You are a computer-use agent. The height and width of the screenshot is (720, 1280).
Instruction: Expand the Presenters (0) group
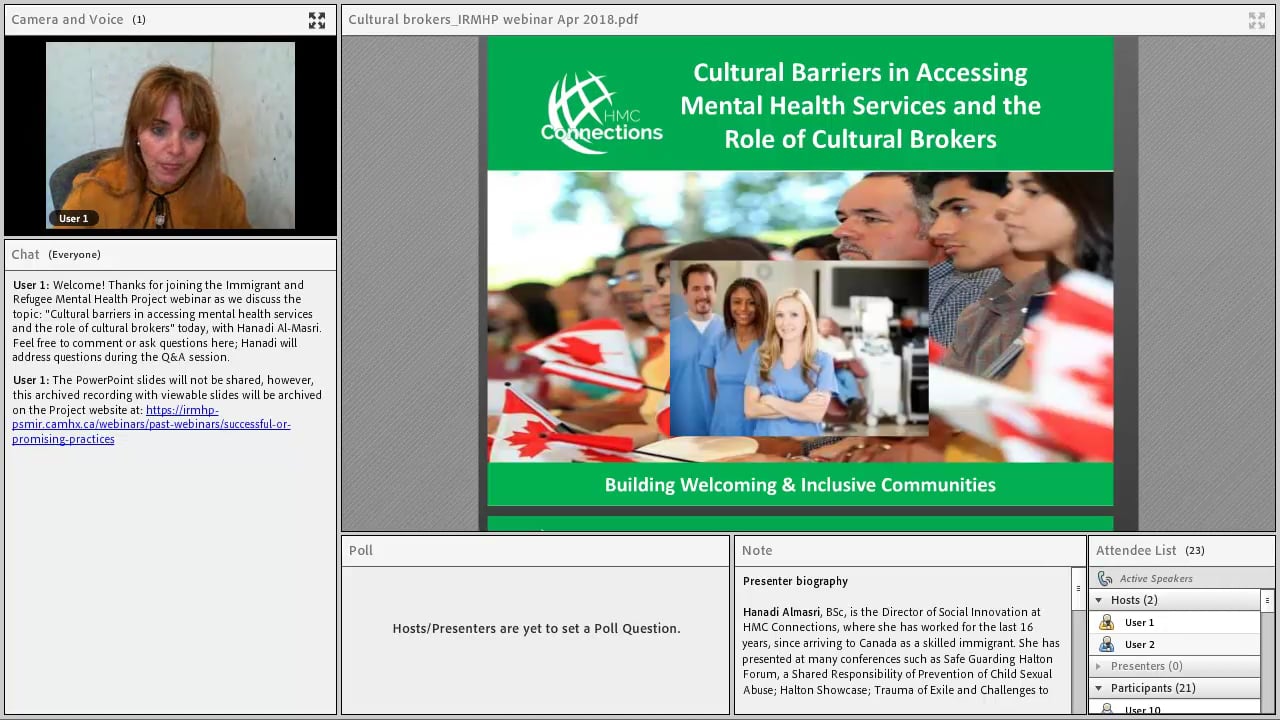click(1099, 666)
